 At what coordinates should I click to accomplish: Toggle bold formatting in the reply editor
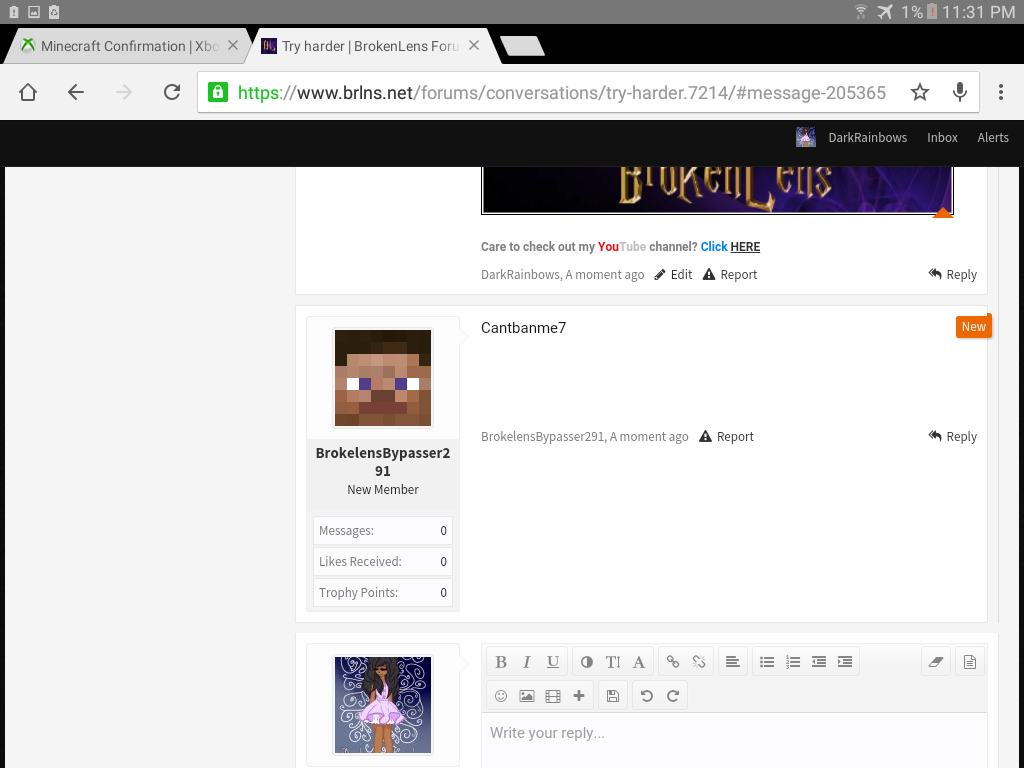501,662
